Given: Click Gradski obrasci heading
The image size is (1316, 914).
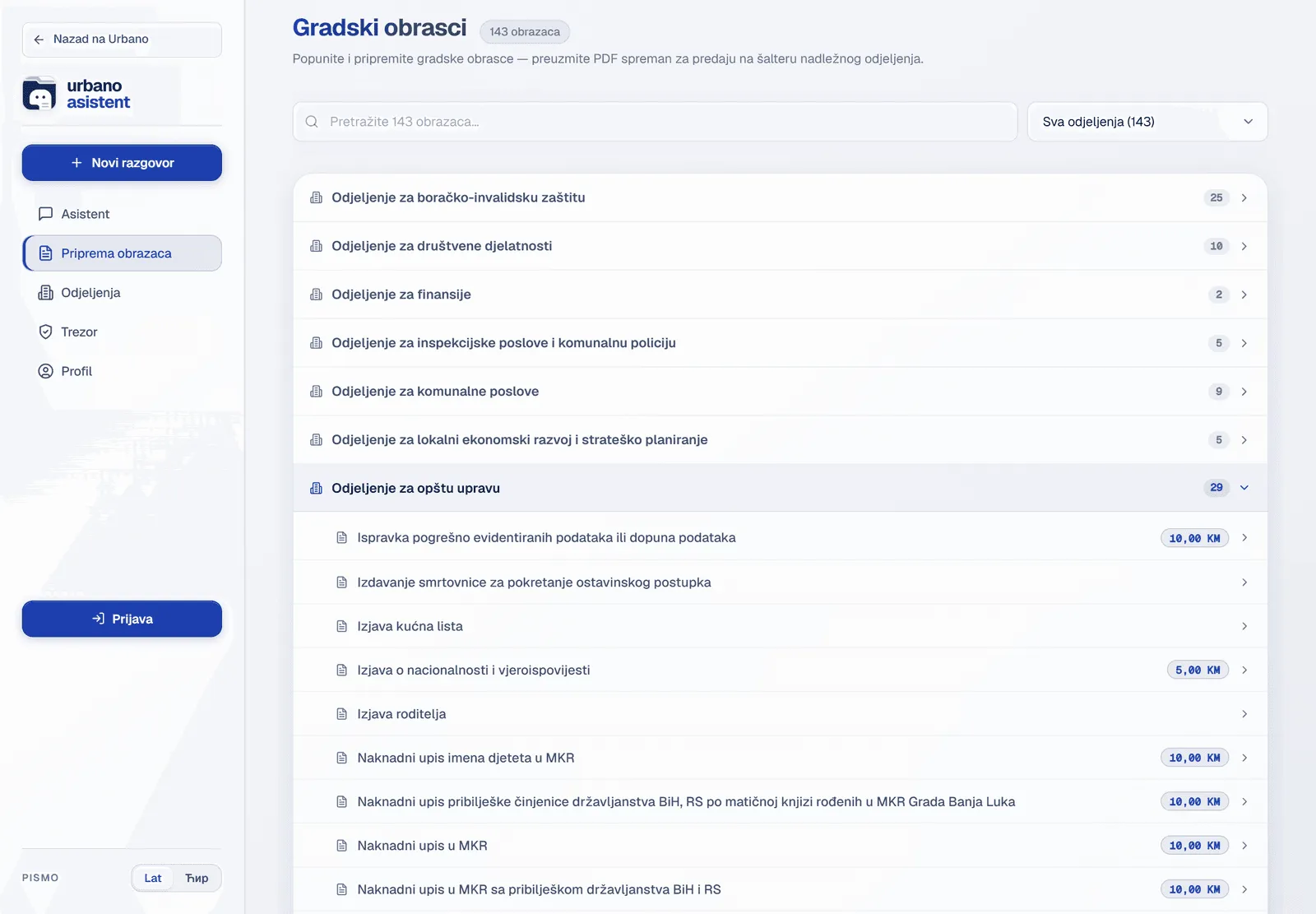Looking at the screenshot, I should tap(379, 28).
